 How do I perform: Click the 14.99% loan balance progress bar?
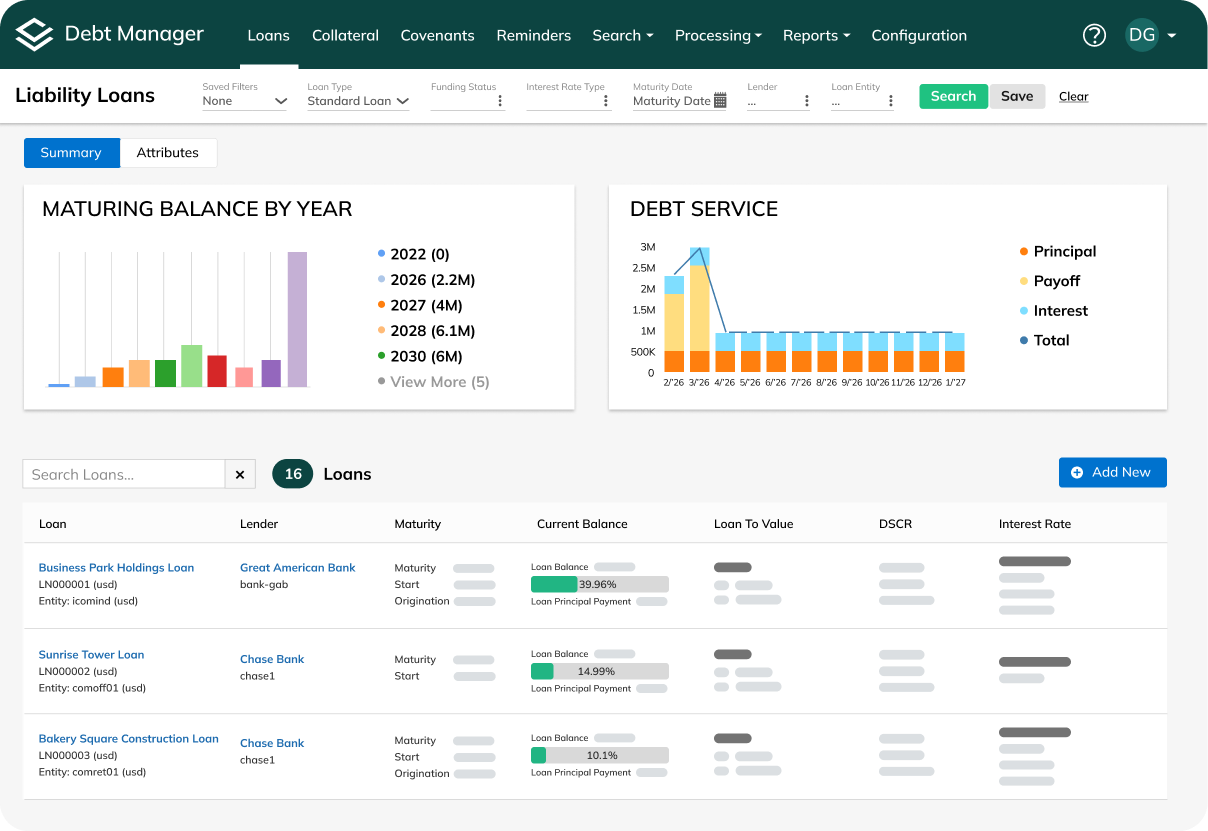pos(599,671)
